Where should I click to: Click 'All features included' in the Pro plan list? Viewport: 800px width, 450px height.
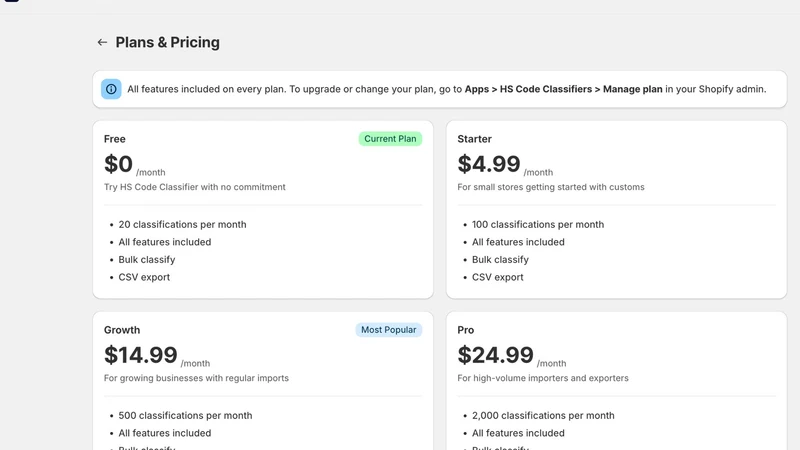coord(518,433)
